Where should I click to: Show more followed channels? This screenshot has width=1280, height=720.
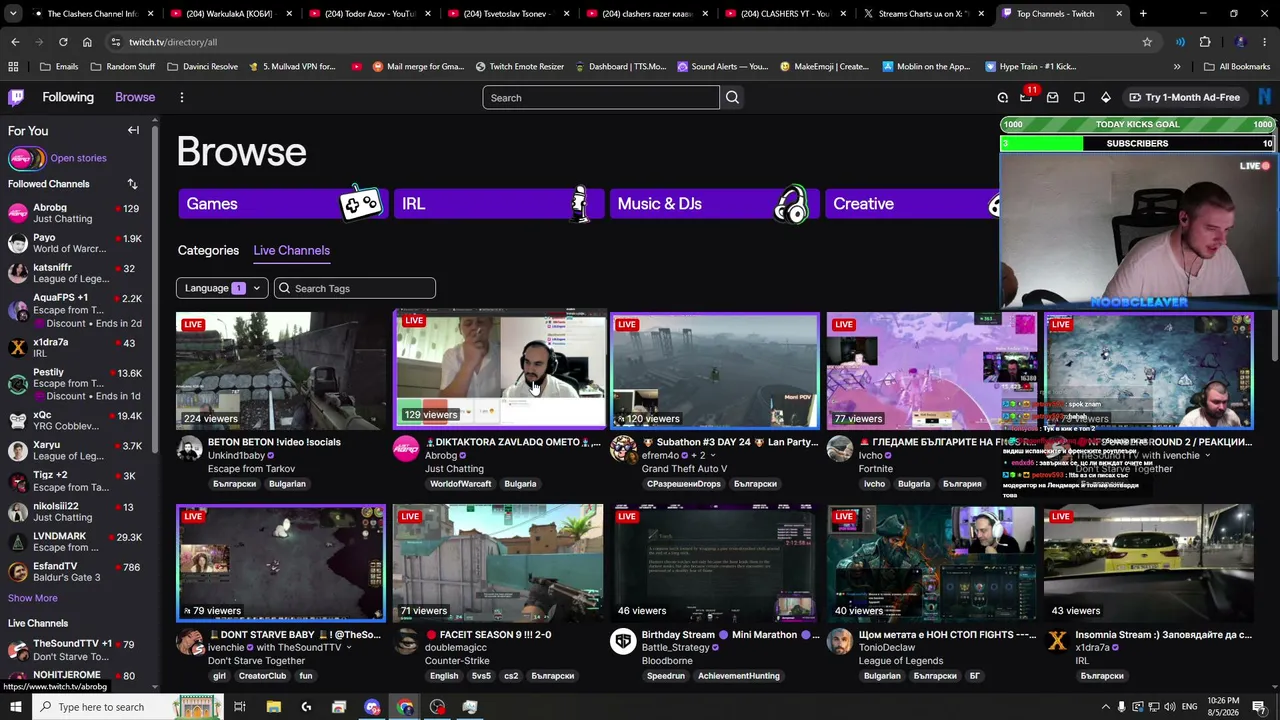32,598
